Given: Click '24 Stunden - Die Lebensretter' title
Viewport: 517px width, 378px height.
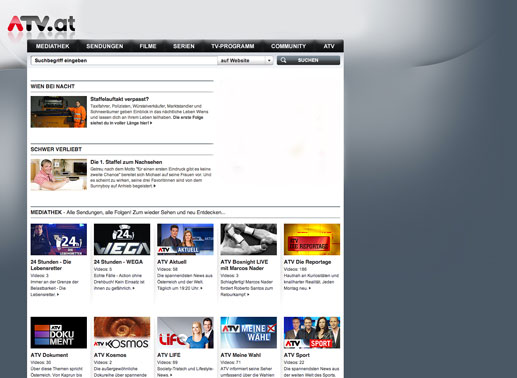Looking at the screenshot, I should click(x=51, y=265).
